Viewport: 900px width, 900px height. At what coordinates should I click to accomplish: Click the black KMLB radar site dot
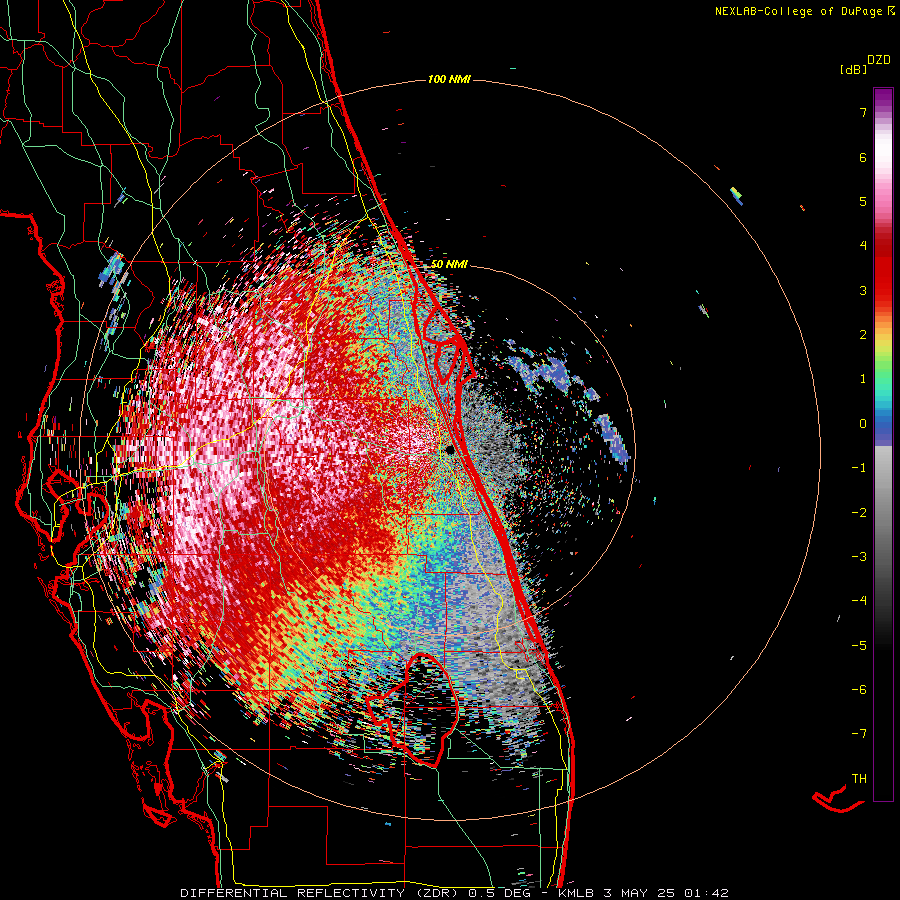tap(450, 450)
